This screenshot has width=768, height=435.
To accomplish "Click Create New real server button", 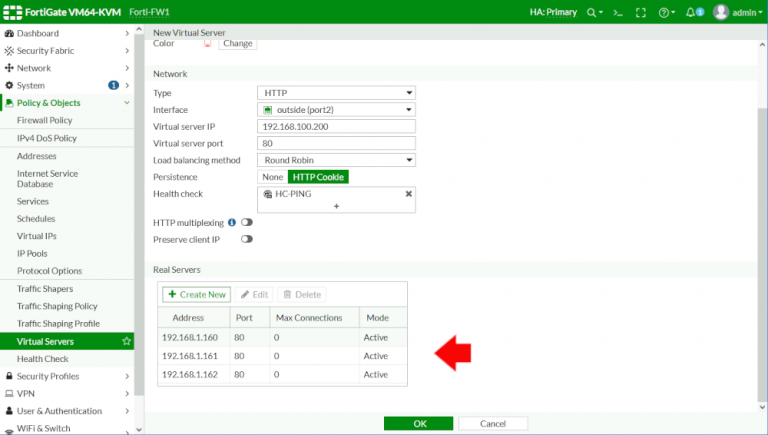I will [x=196, y=294].
